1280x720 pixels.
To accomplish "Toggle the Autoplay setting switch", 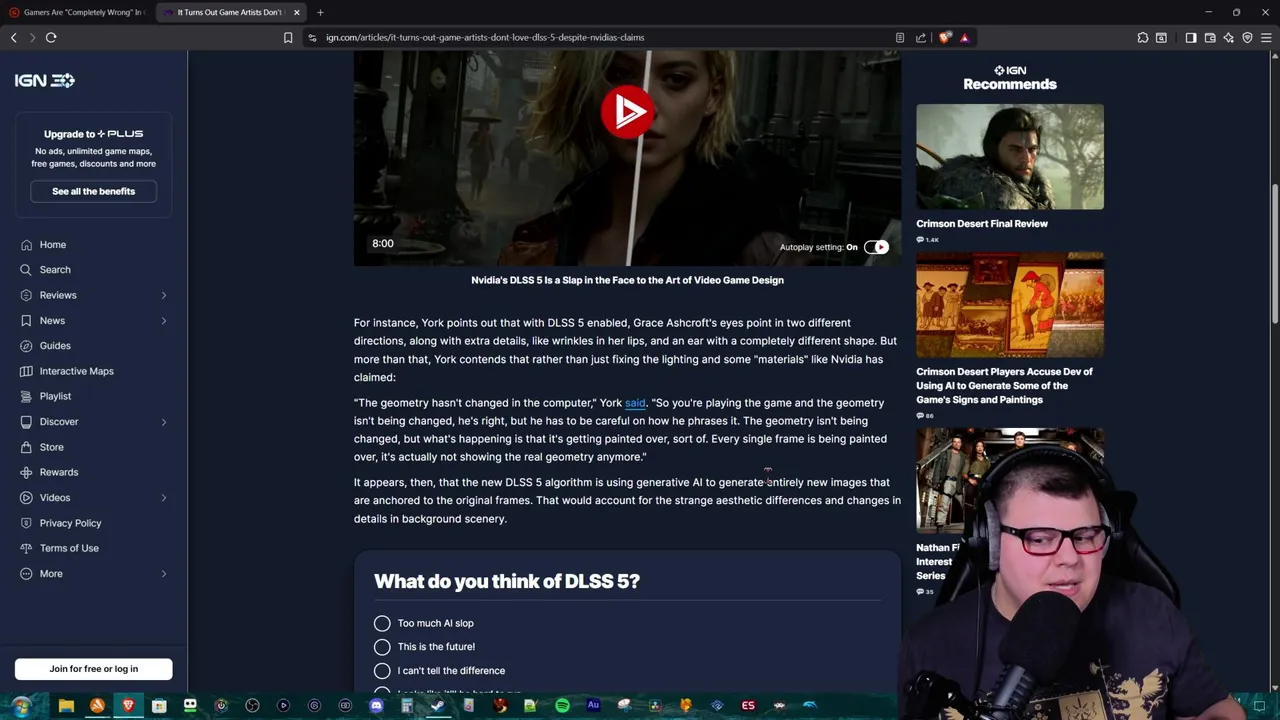I will coord(876,247).
